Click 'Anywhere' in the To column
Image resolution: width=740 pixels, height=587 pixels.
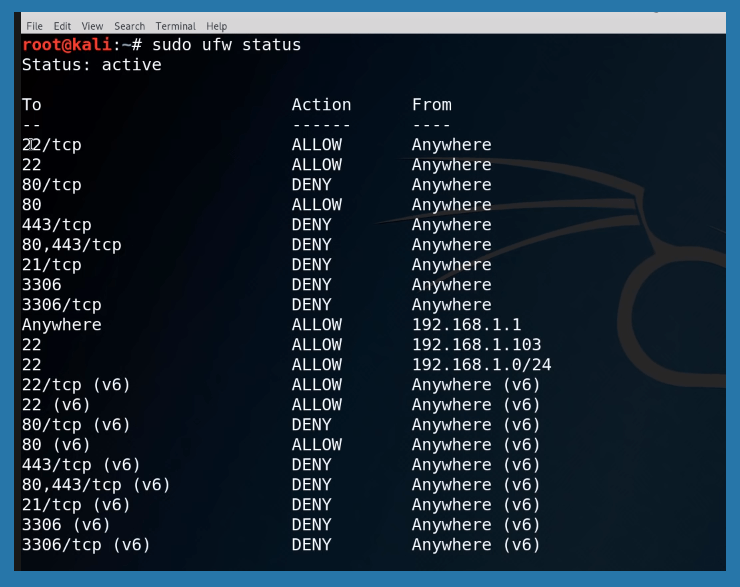62,325
